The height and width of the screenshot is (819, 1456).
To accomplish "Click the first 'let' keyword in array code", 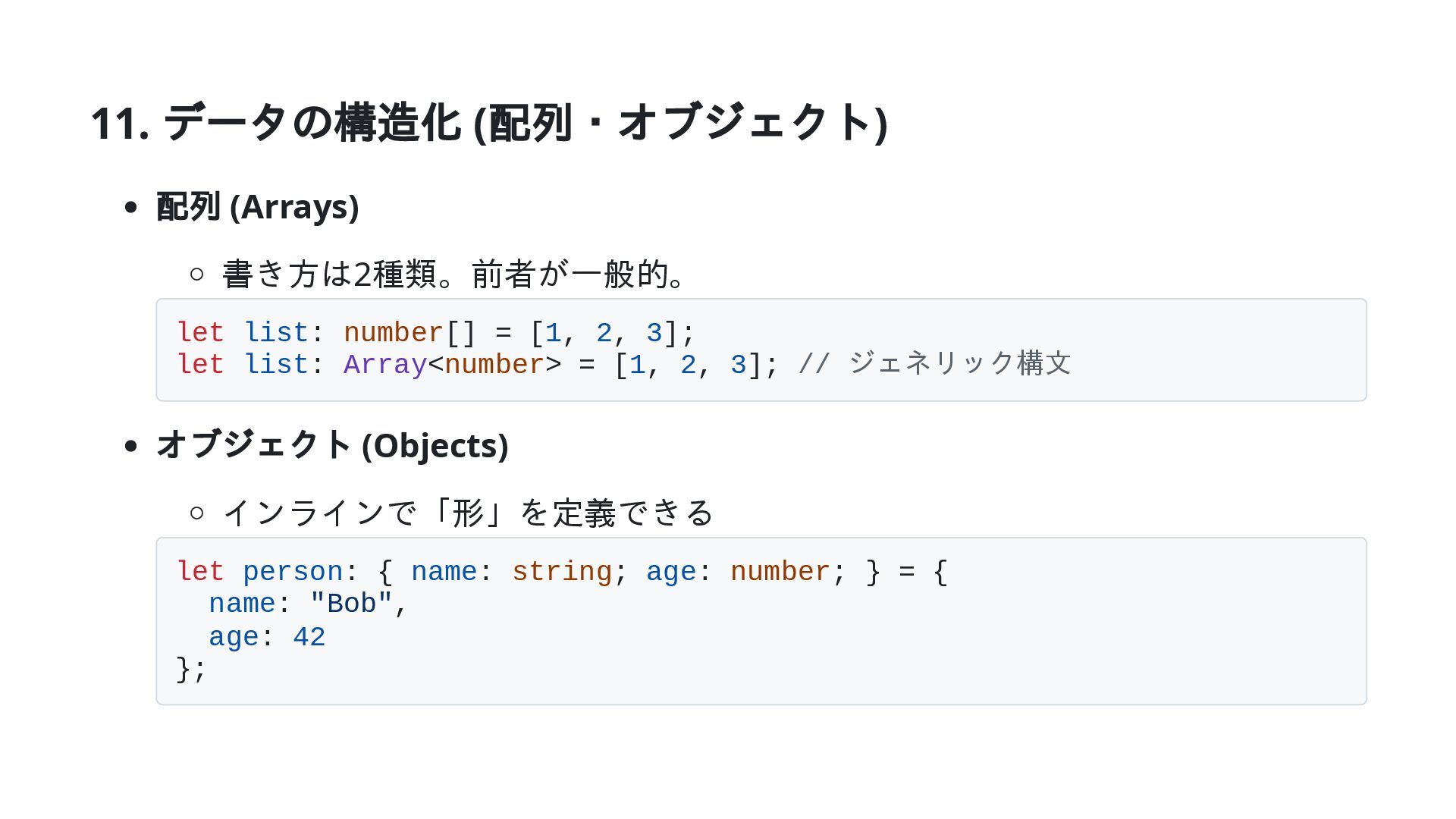I will [200, 333].
